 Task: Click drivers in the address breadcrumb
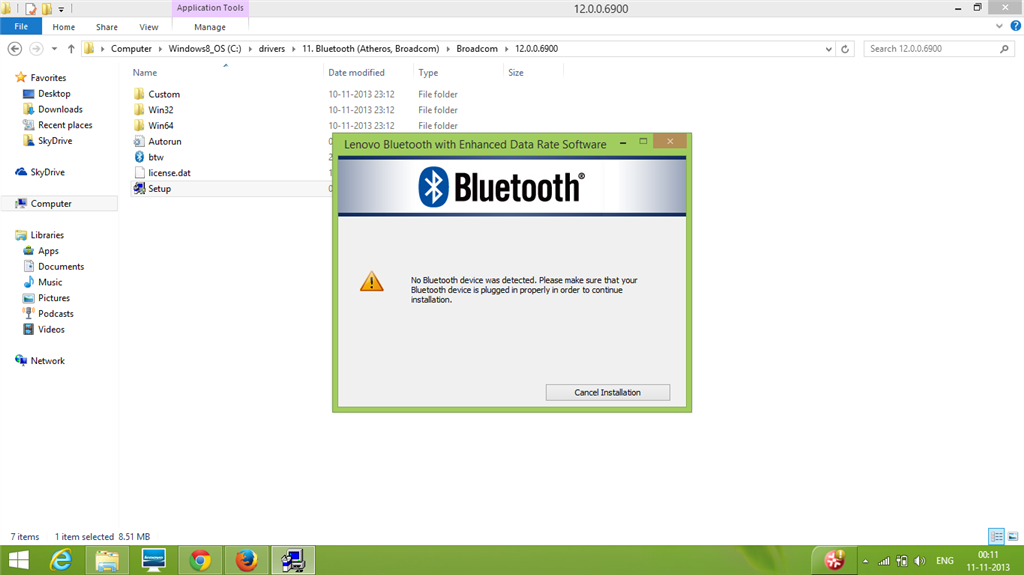click(272, 49)
